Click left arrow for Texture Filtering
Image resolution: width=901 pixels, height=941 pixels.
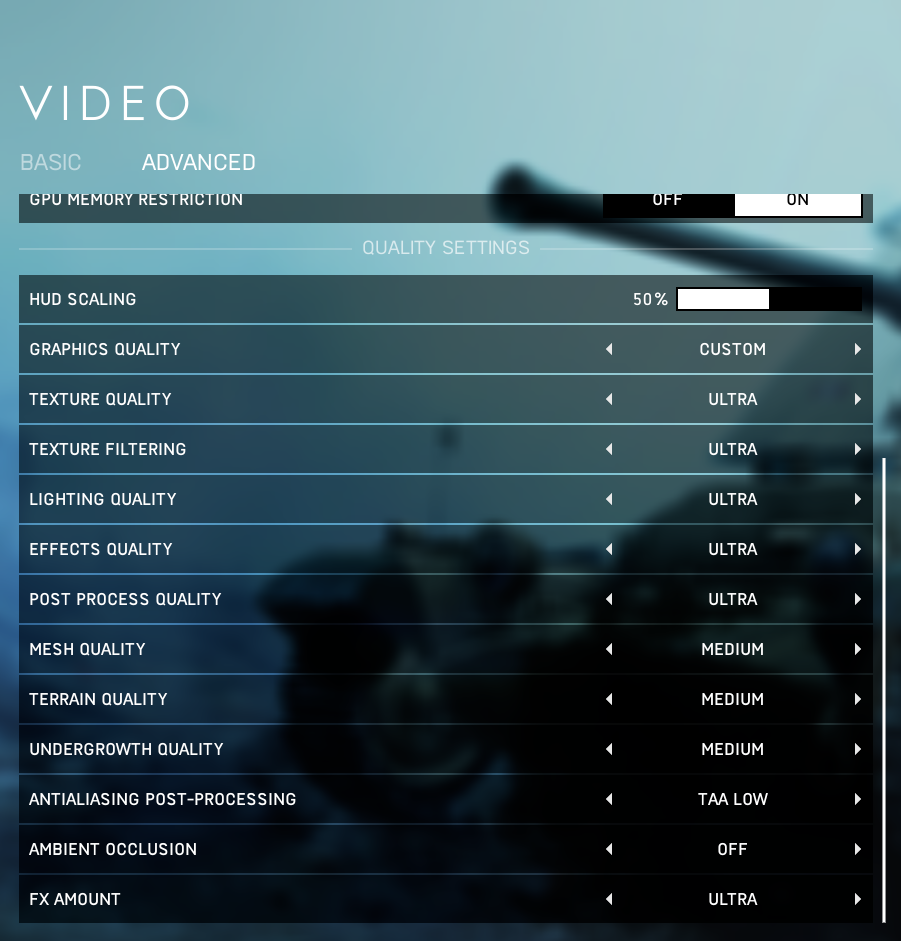(x=609, y=449)
